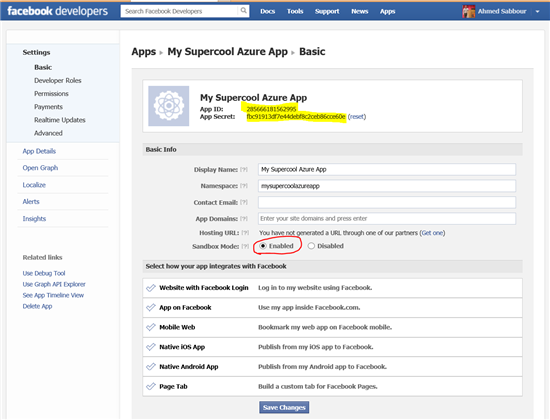
Task: Expand Mobile Web integration row
Action: (x=332, y=327)
